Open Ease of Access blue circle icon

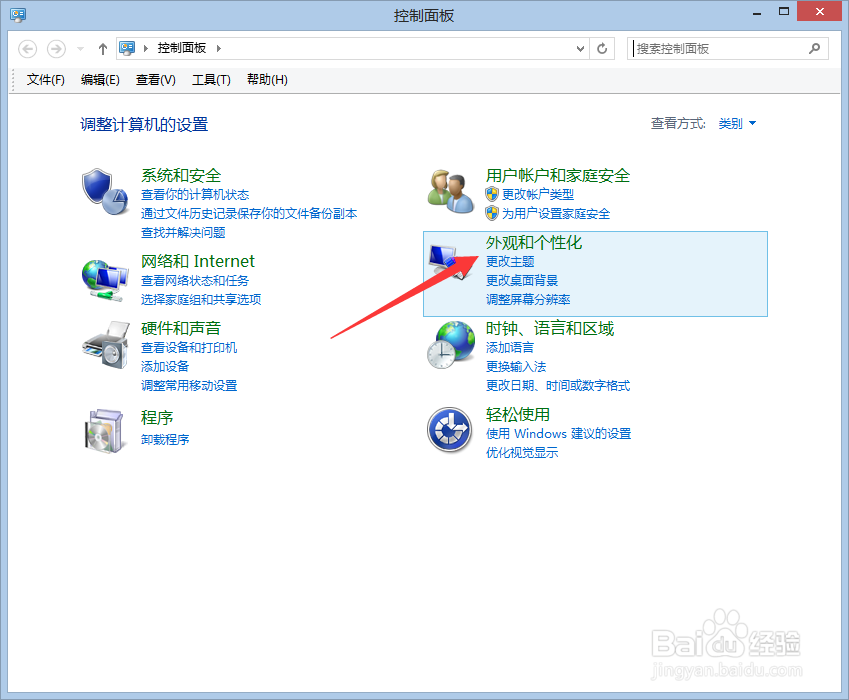pyautogui.click(x=449, y=430)
